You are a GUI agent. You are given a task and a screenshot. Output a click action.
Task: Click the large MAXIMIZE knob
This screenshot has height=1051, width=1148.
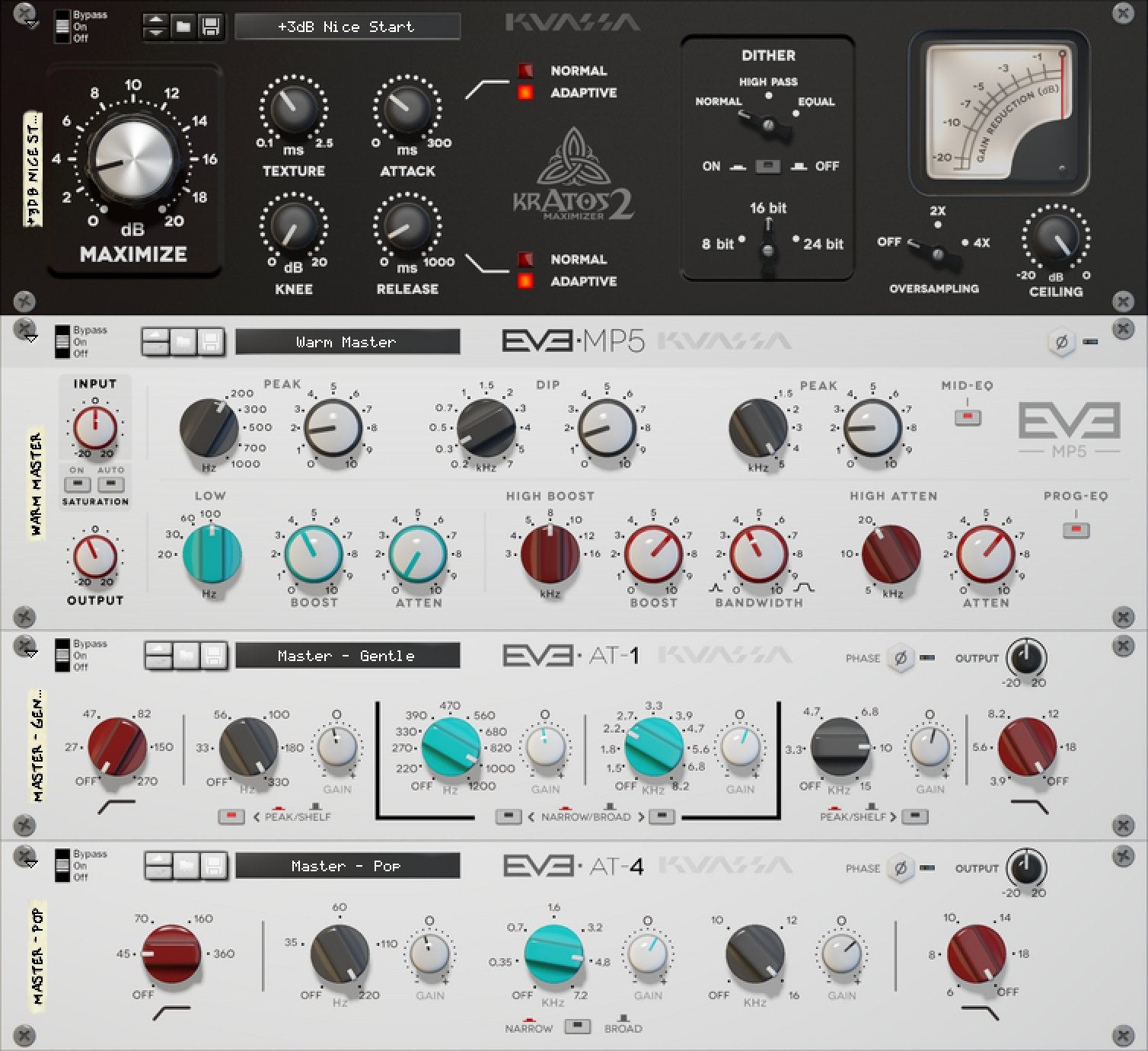(133, 161)
